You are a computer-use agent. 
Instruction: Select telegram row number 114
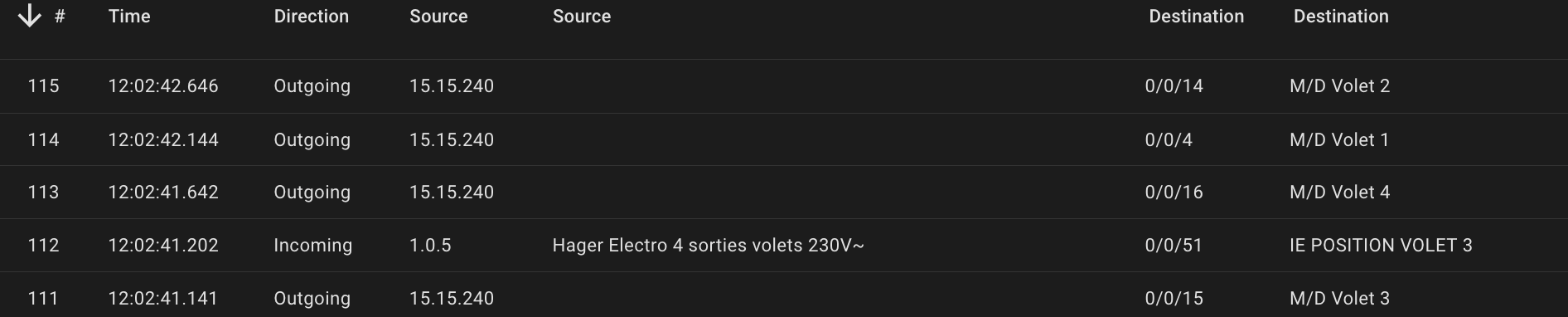tap(784, 139)
